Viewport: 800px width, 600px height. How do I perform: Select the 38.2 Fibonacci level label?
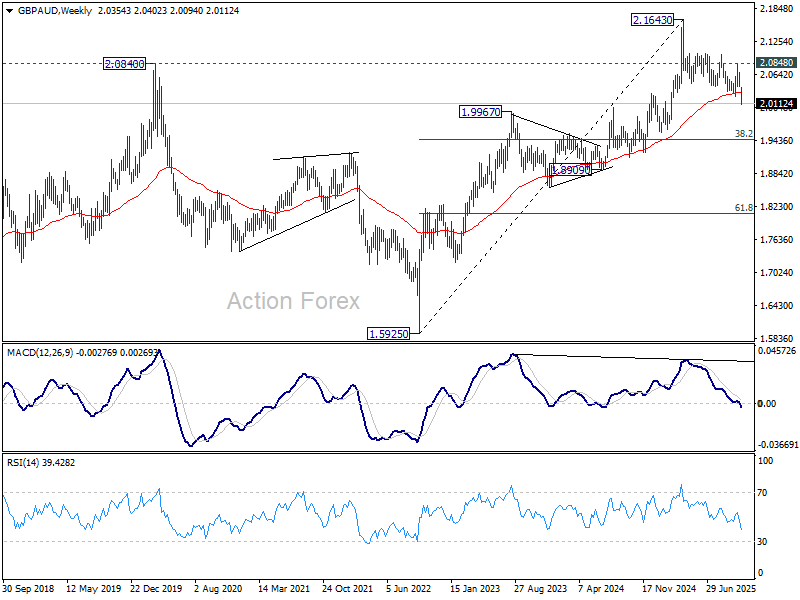pyautogui.click(x=743, y=133)
